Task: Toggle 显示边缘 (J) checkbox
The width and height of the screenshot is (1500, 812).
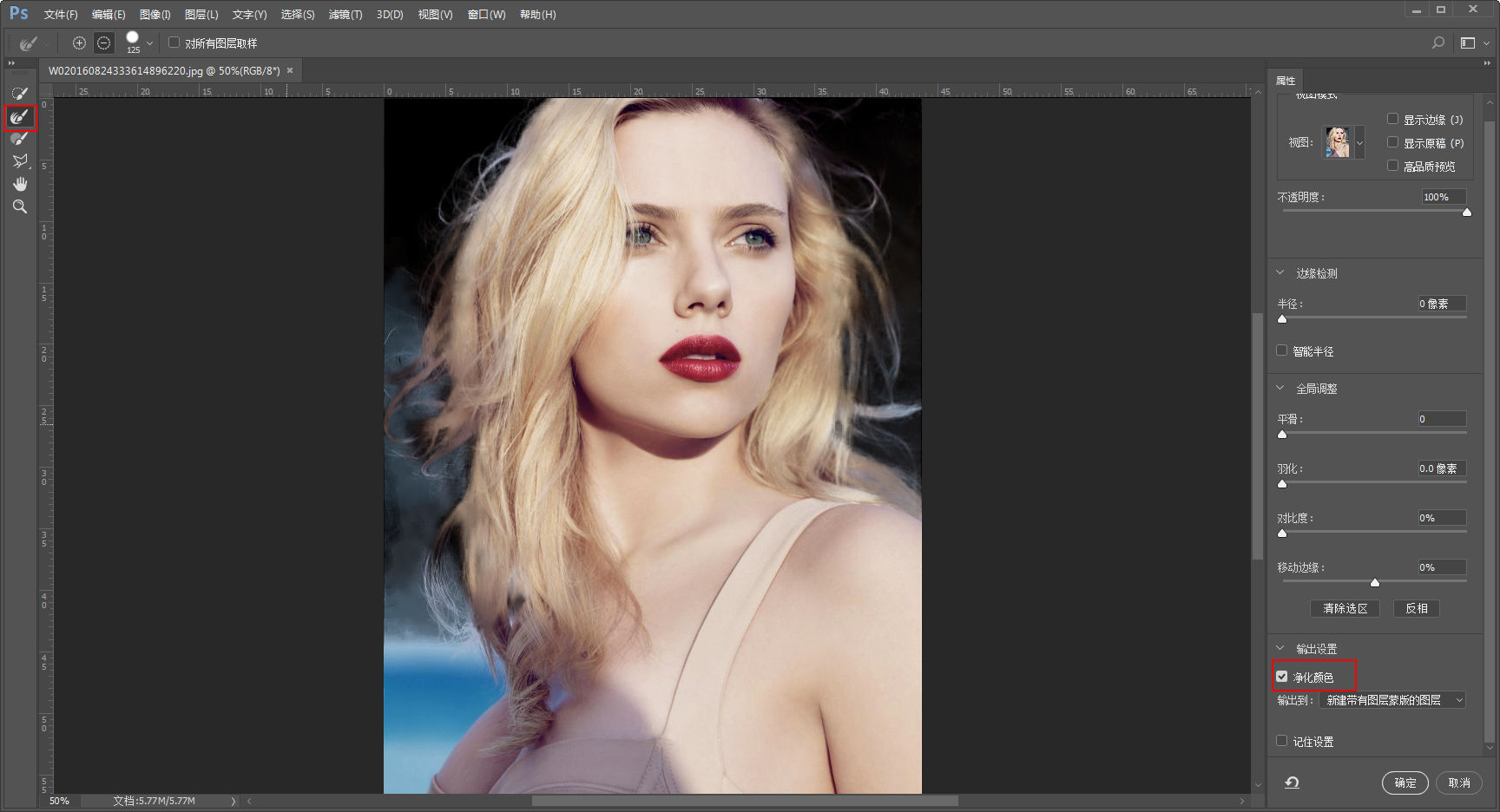Action: click(x=1392, y=119)
